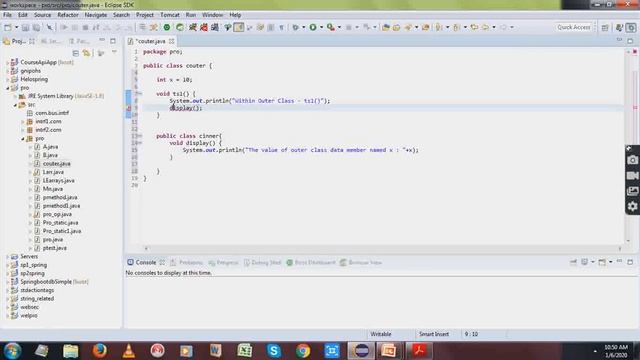Viewport: 640px width, 360px height.
Task: Switch to the Problems tab
Action: tap(187, 262)
